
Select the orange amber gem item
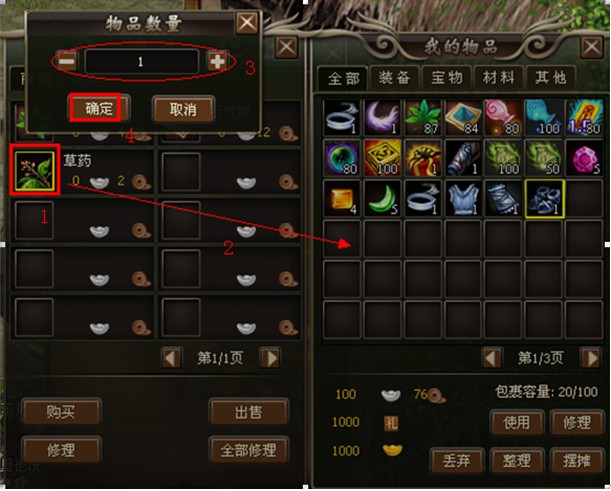click(342, 198)
